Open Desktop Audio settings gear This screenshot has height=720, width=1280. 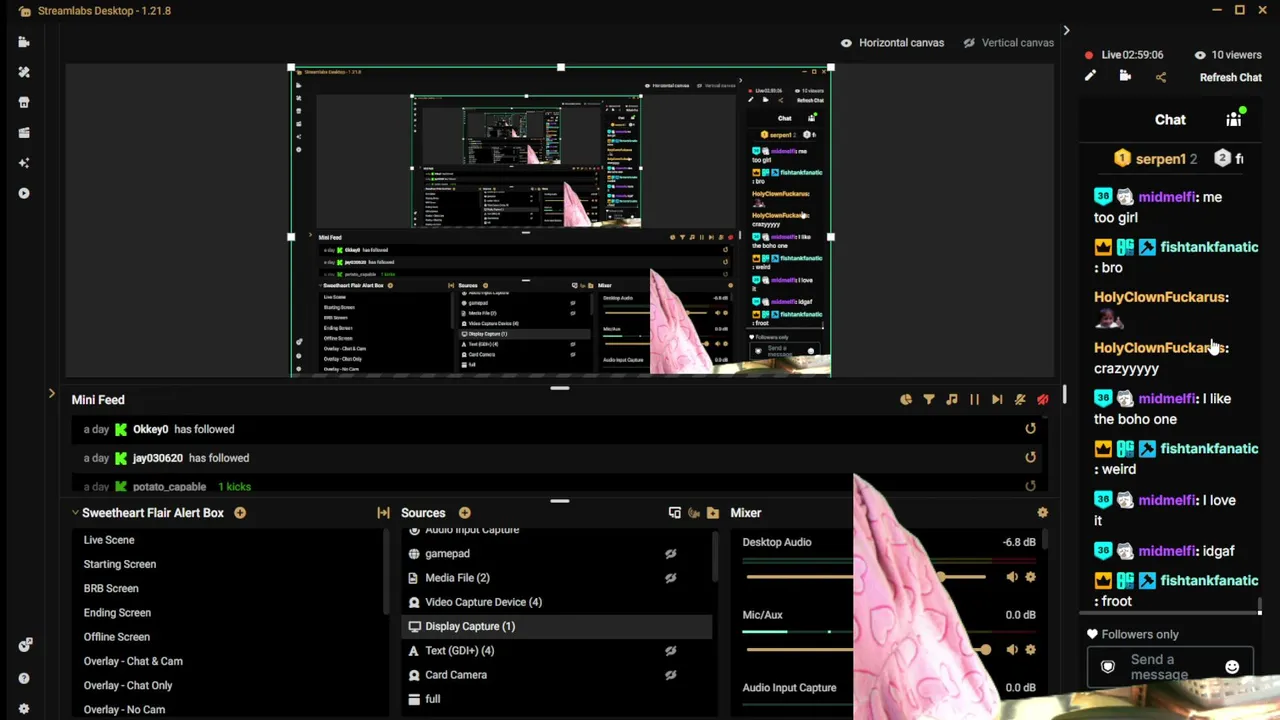[1031, 577]
